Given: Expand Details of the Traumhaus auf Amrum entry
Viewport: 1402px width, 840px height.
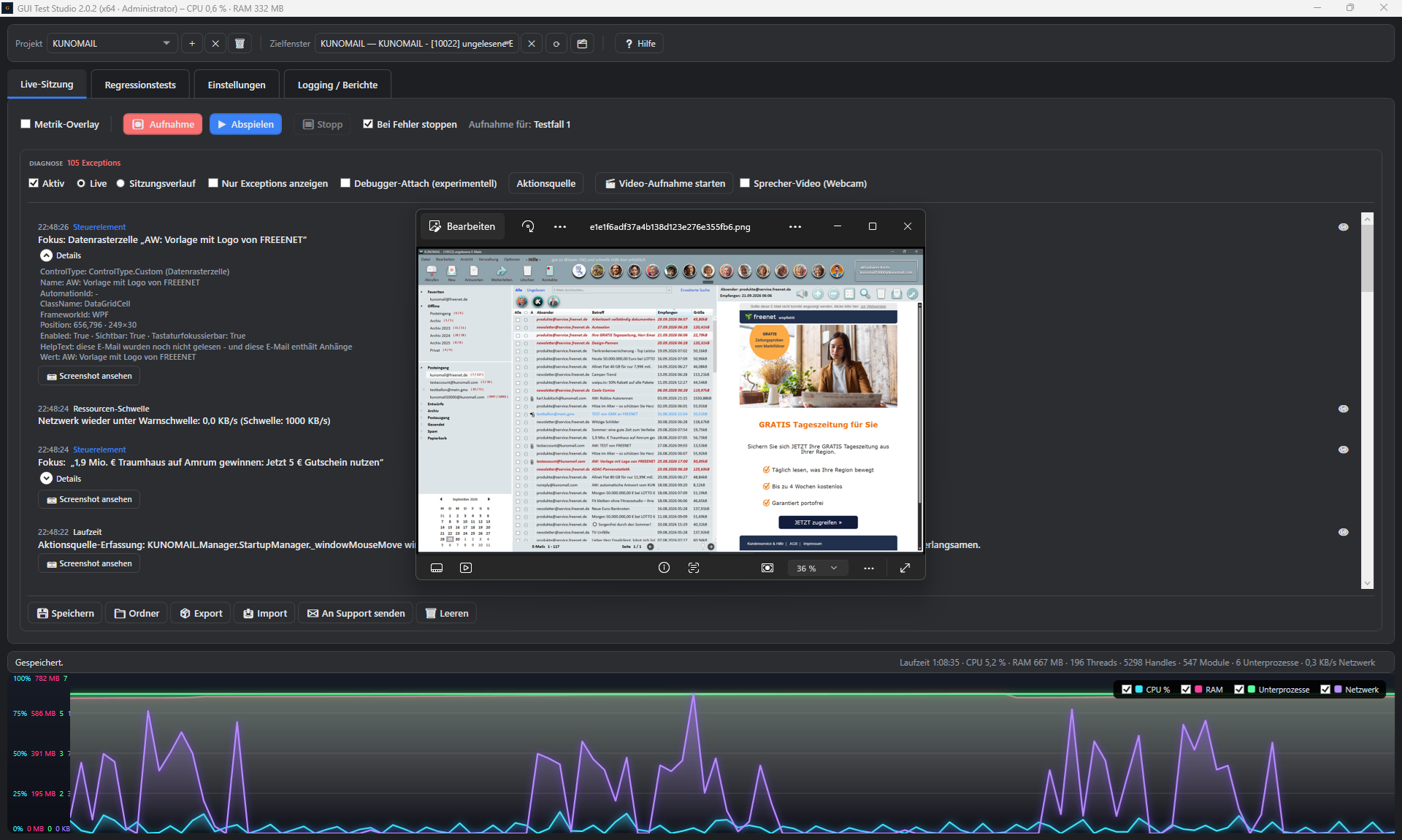Looking at the screenshot, I should [46, 479].
